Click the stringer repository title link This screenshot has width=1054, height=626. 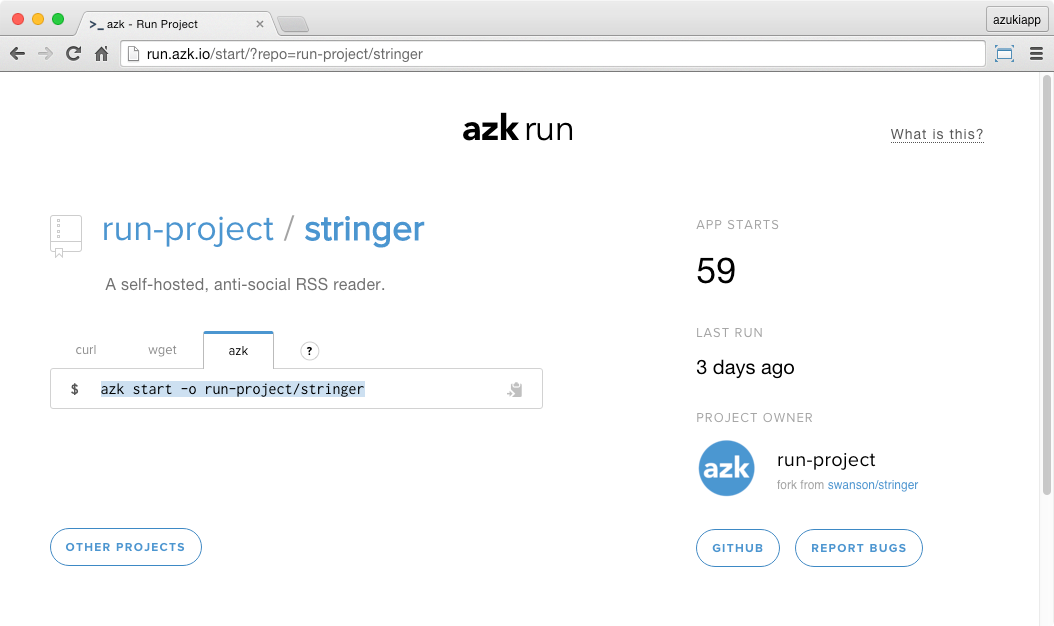click(x=364, y=229)
